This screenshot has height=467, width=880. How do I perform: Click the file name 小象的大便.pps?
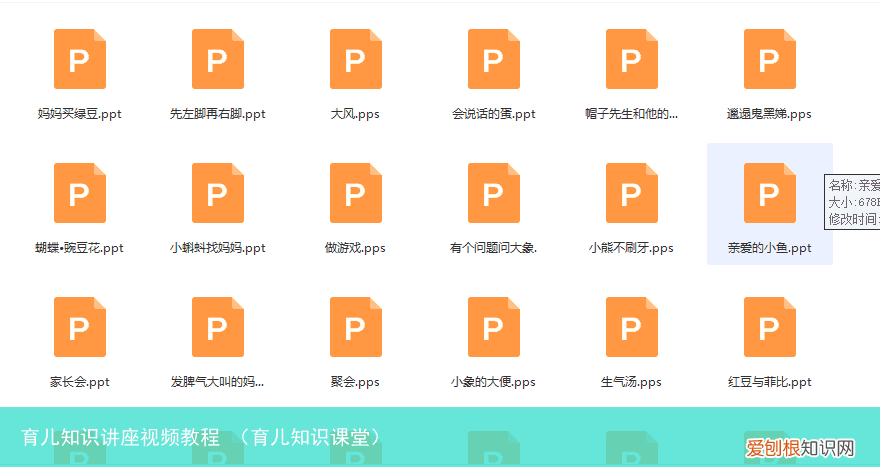493,382
